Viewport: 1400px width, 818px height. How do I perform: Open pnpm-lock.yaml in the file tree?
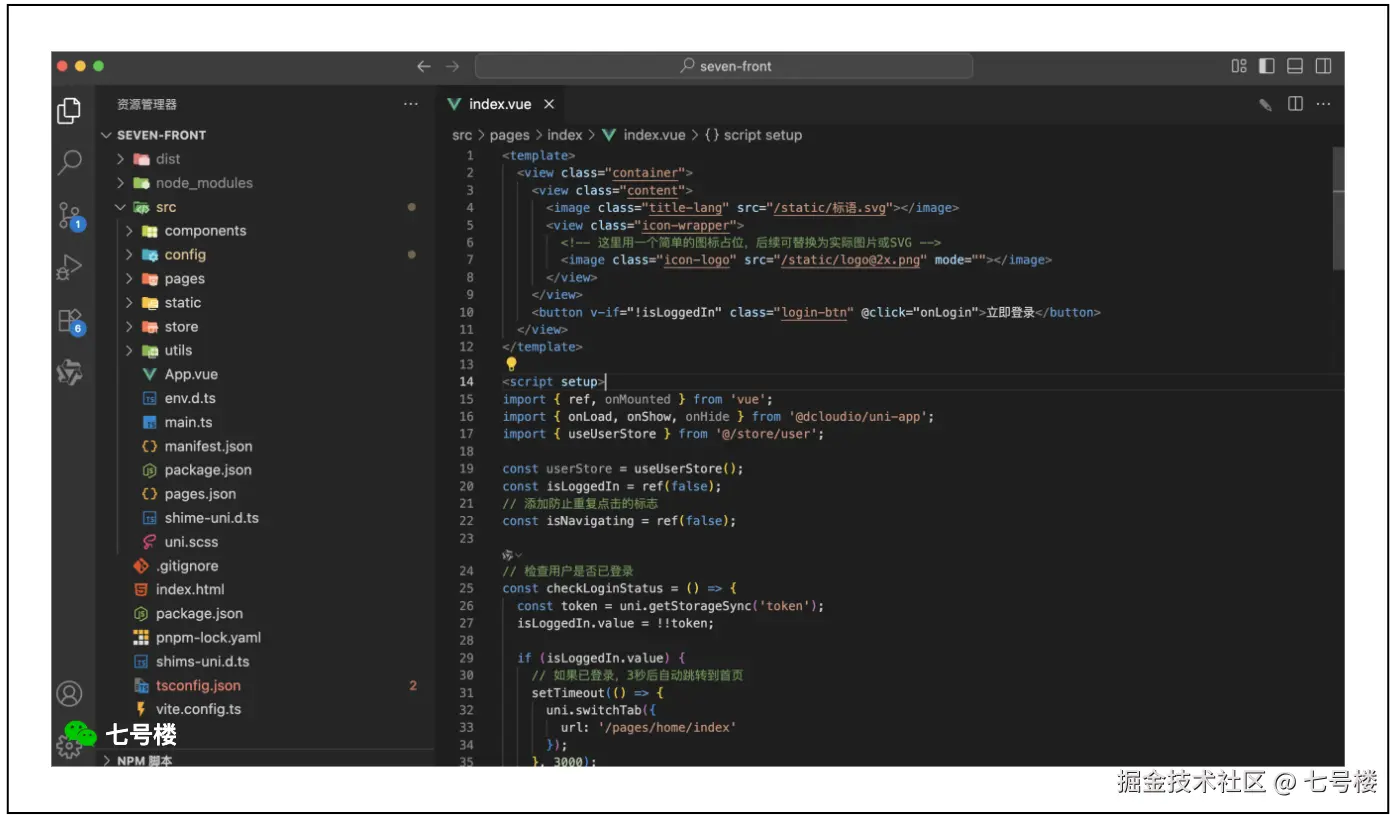[x=208, y=638]
